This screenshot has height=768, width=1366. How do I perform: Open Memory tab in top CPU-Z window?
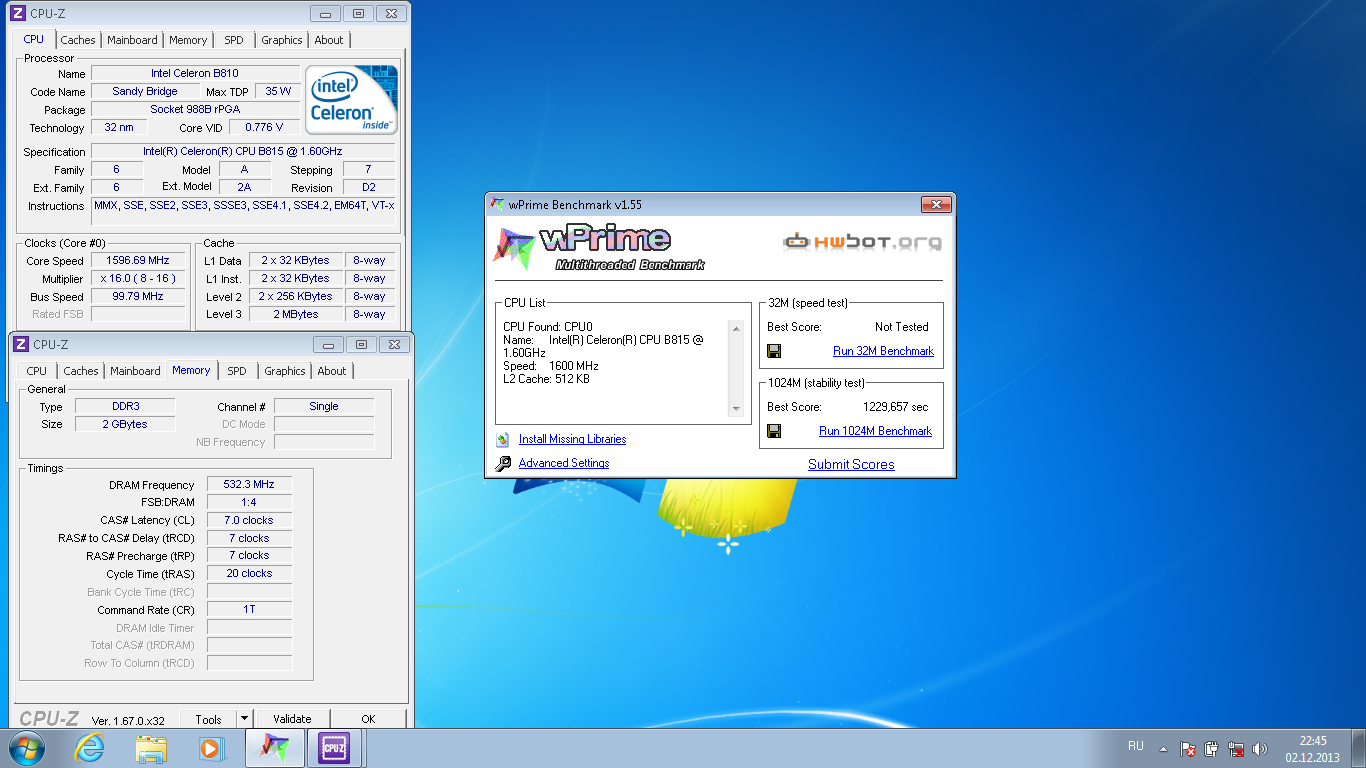188,40
